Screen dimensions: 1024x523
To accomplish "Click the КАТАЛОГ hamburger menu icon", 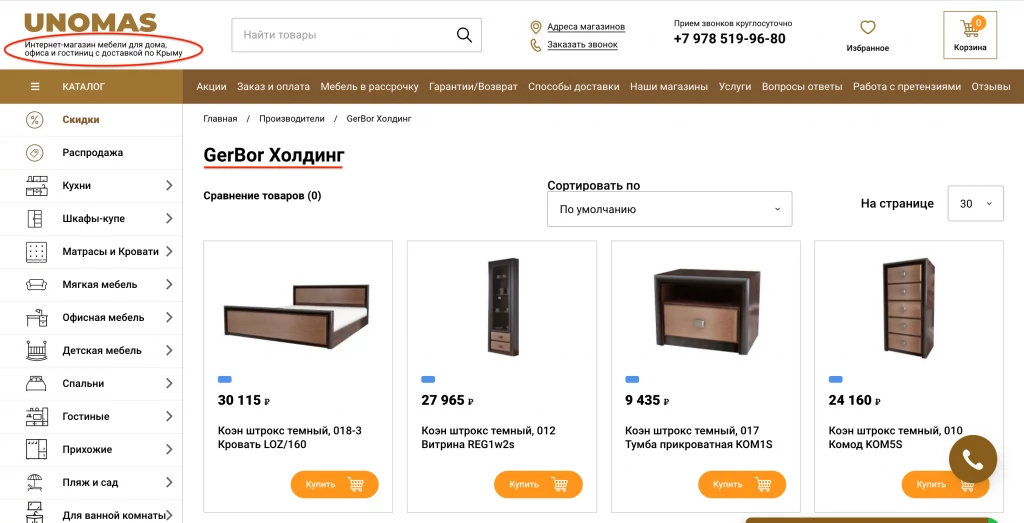I will pos(35,86).
